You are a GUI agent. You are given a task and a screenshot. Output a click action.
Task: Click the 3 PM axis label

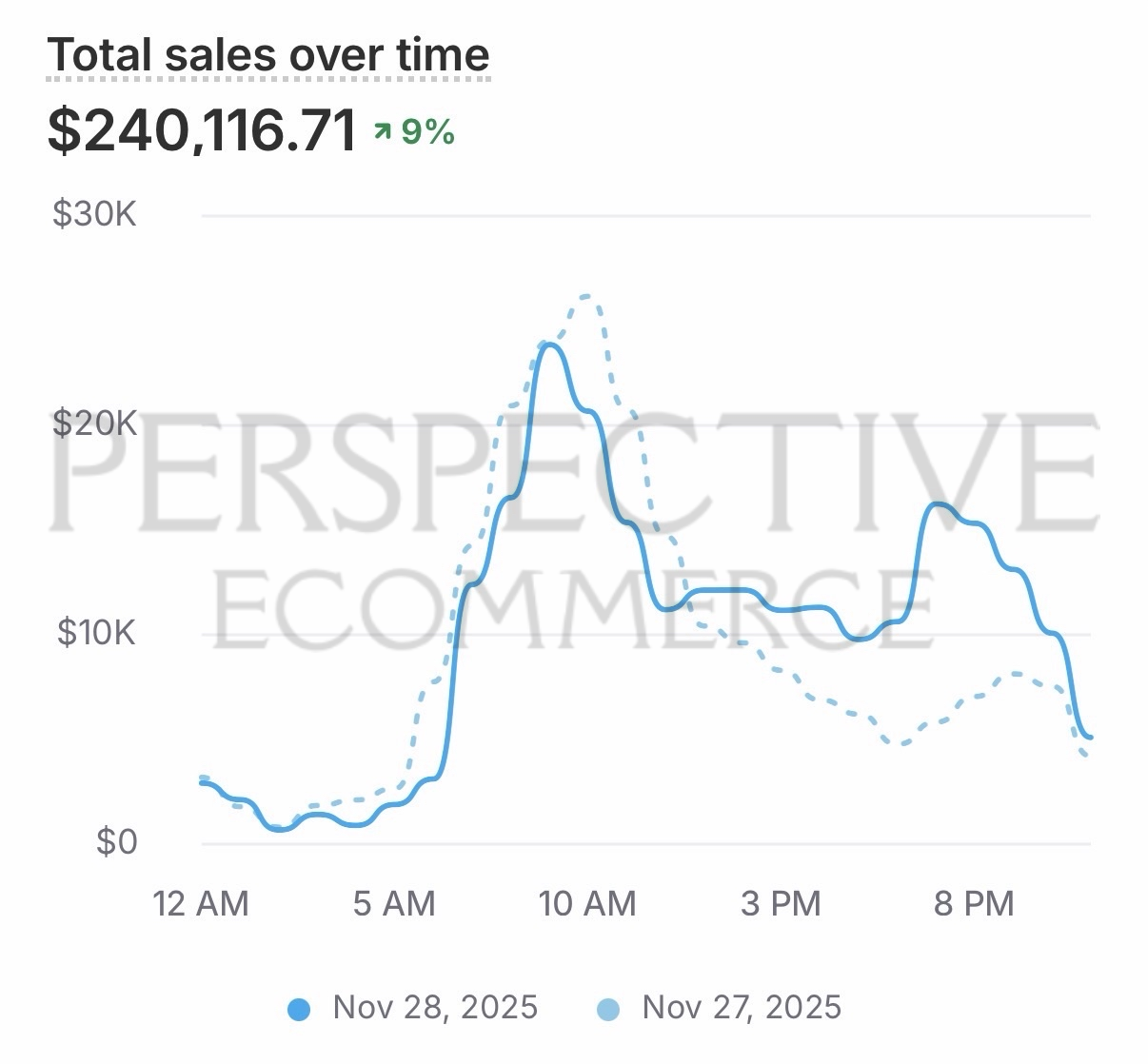(x=781, y=903)
